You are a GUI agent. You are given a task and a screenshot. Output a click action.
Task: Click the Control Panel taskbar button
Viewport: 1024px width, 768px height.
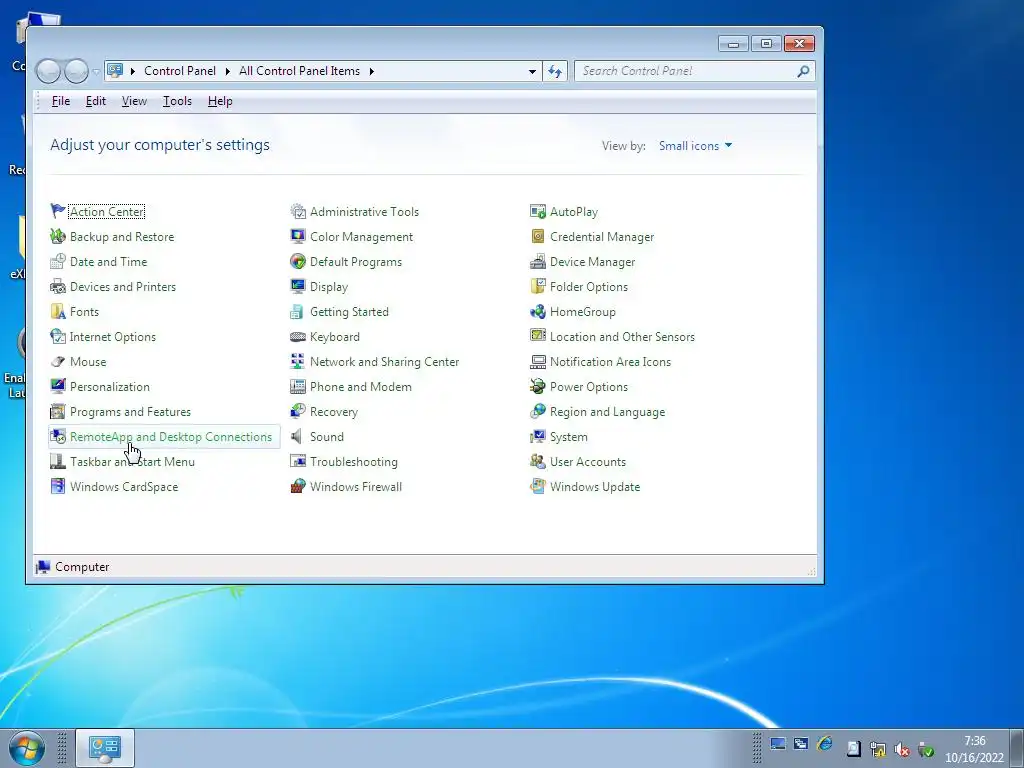coord(104,748)
